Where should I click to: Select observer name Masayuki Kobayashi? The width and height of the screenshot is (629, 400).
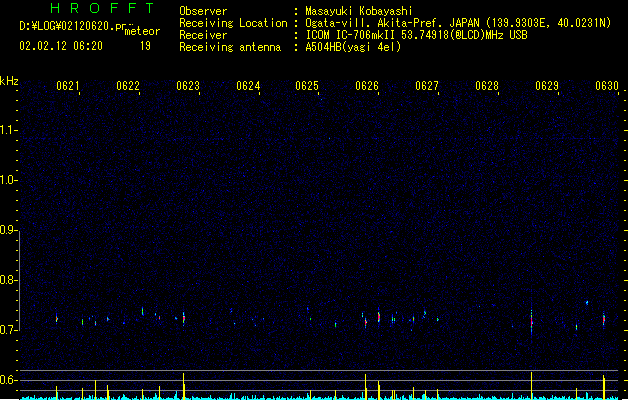(359, 11)
